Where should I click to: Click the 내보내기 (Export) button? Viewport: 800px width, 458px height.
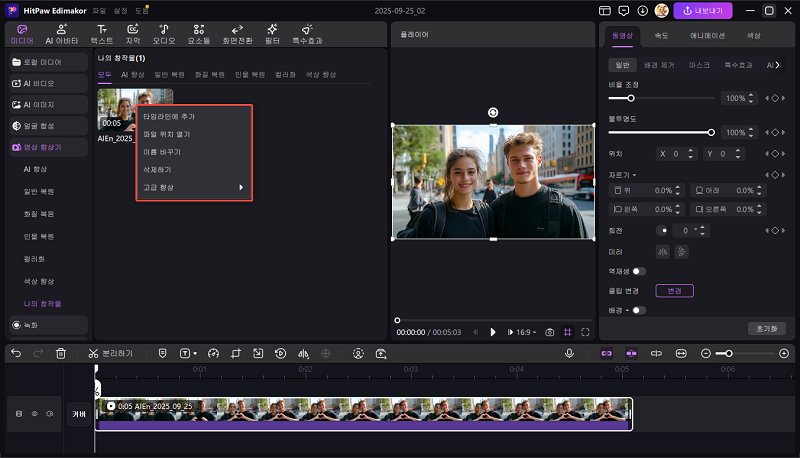[702, 10]
